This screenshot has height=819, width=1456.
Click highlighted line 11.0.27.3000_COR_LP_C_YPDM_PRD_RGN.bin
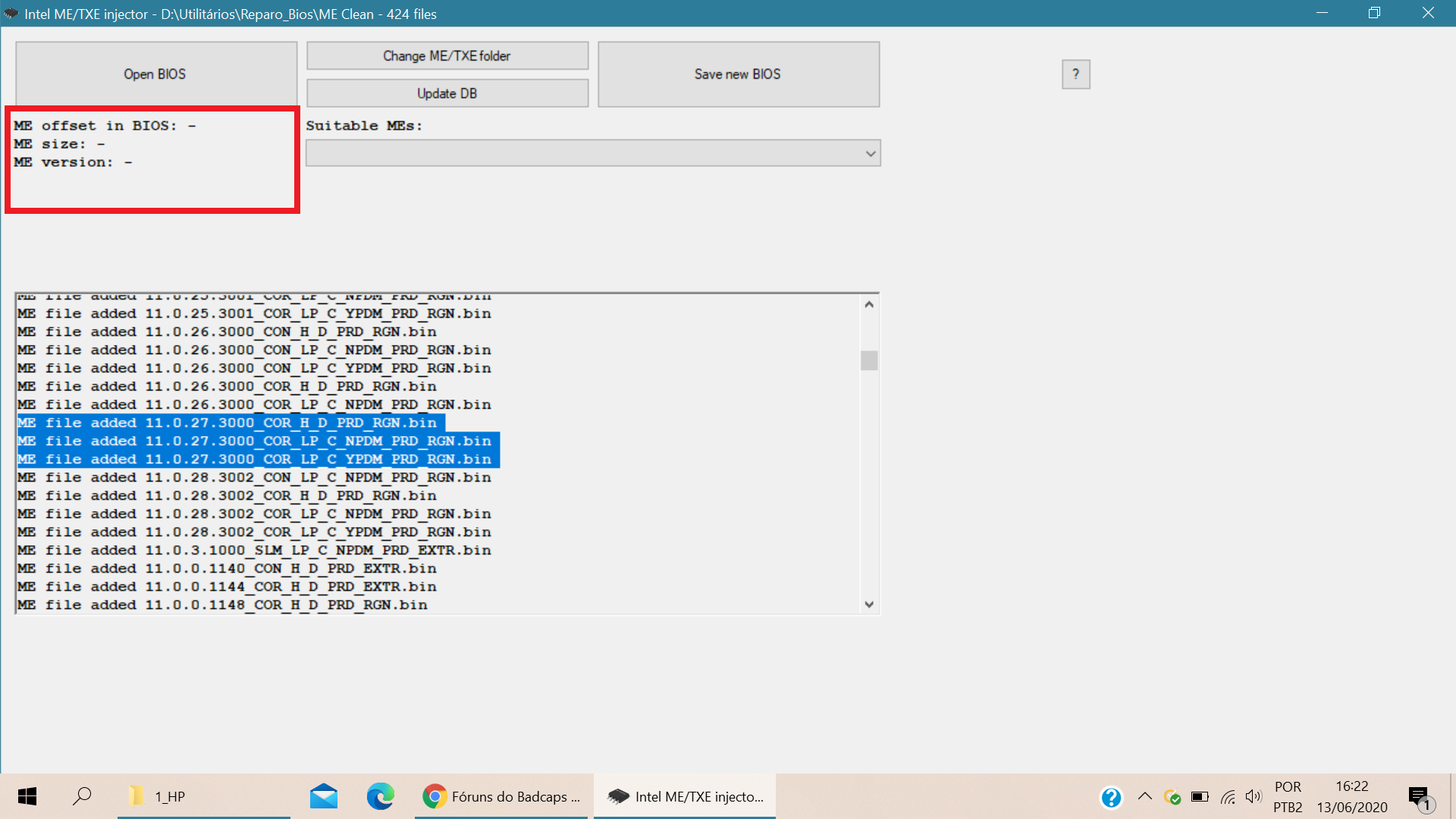259,460
